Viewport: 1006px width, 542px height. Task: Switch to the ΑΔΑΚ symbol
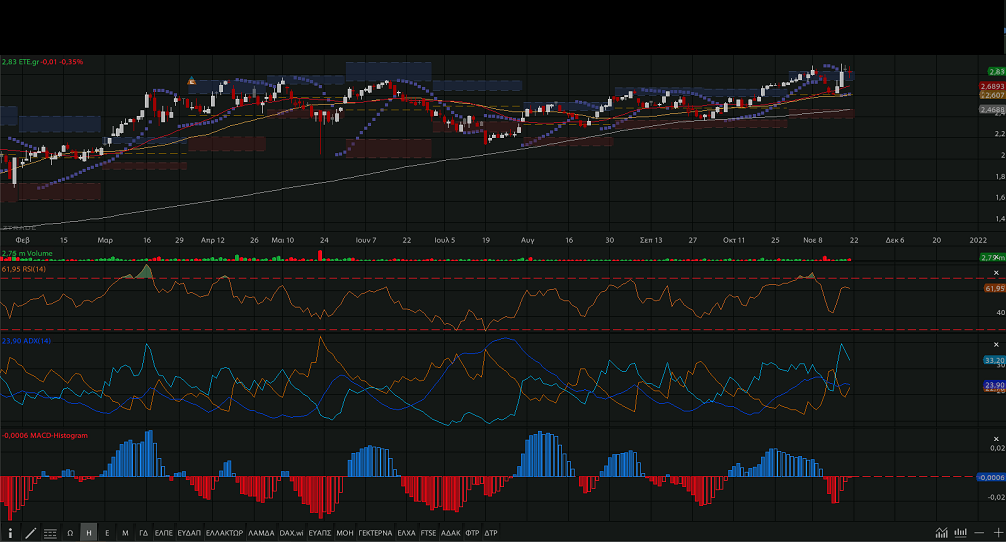pyautogui.click(x=451, y=533)
